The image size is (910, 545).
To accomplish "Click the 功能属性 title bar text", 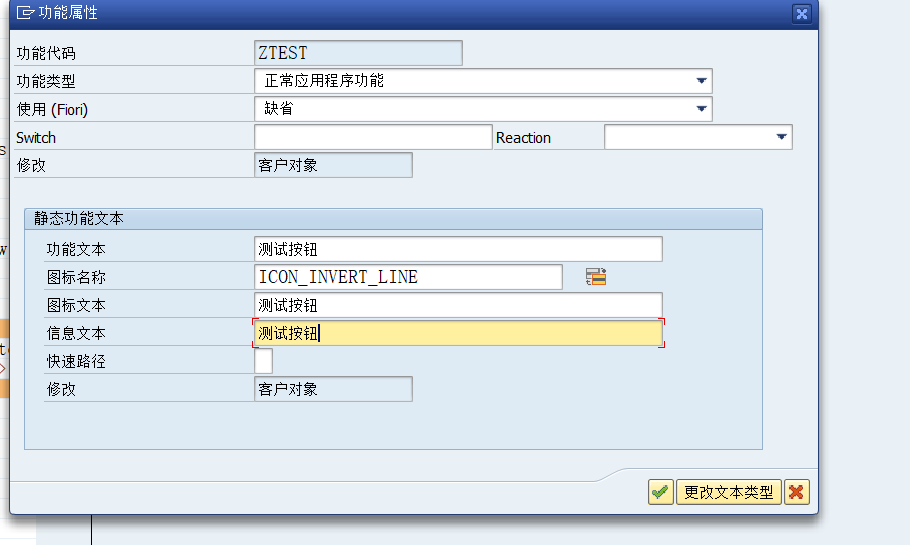I will (68, 13).
